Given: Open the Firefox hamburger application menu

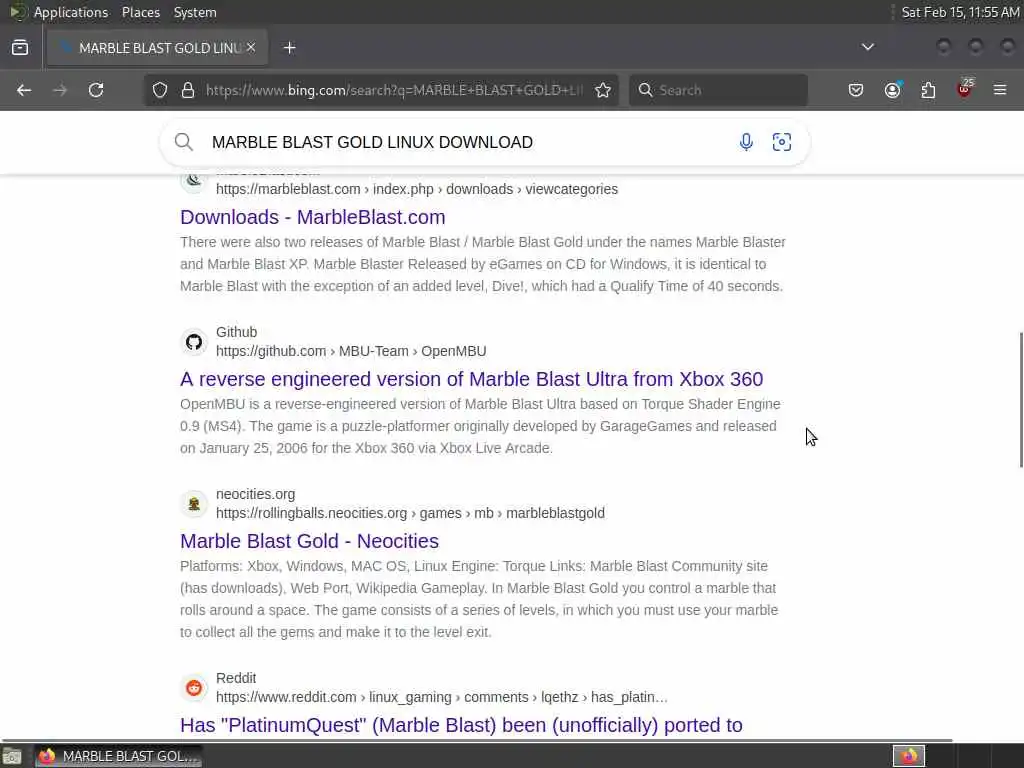Looking at the screenshot, I should pyautogui.click(x=1000, y=90).
